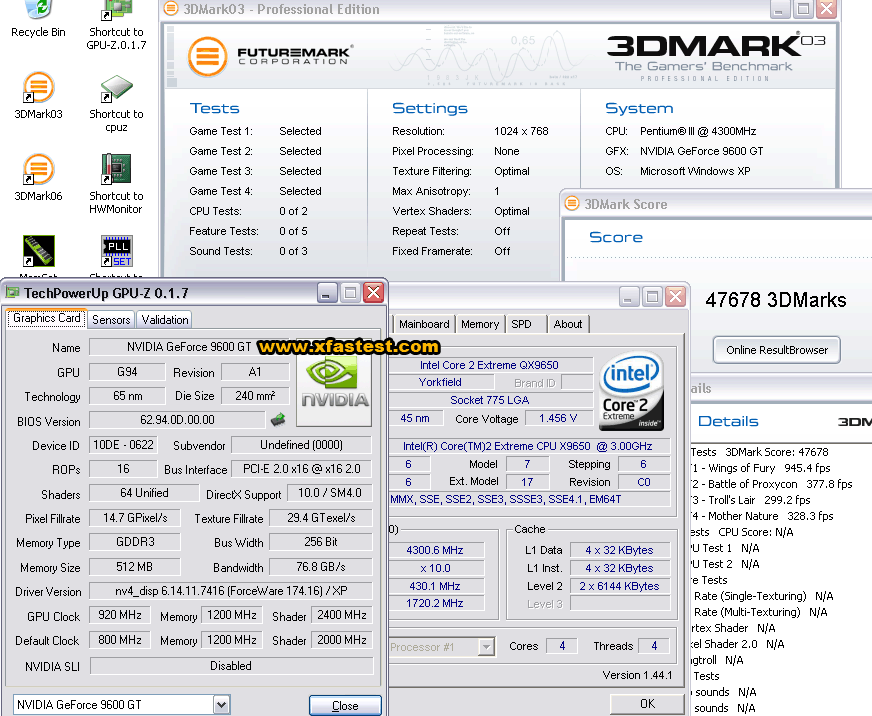Launch the 3DMark06 desktop shortcut
The height and width of the screenshot is (716, 872).
tap(38, 170)
